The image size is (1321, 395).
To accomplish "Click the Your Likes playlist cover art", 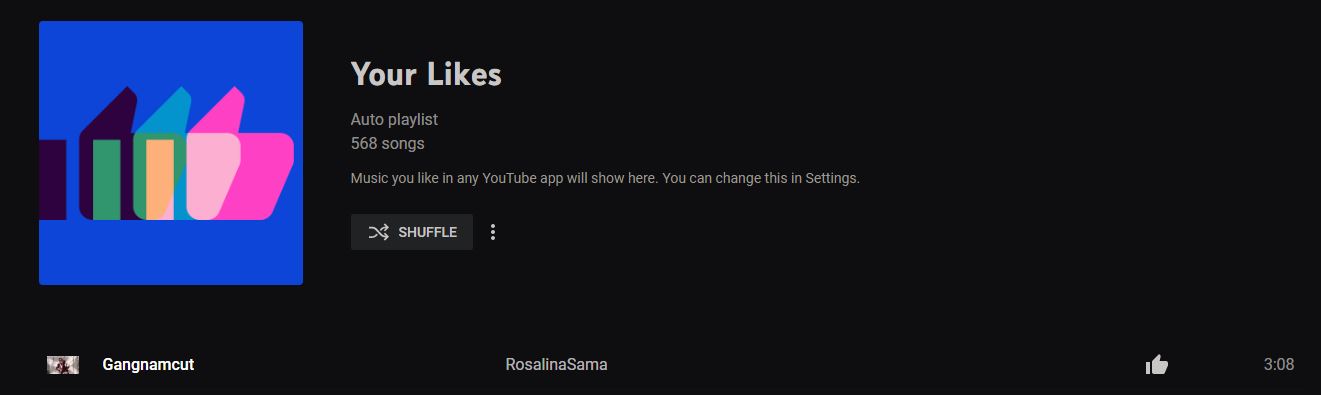I will [x=171, y=153].
